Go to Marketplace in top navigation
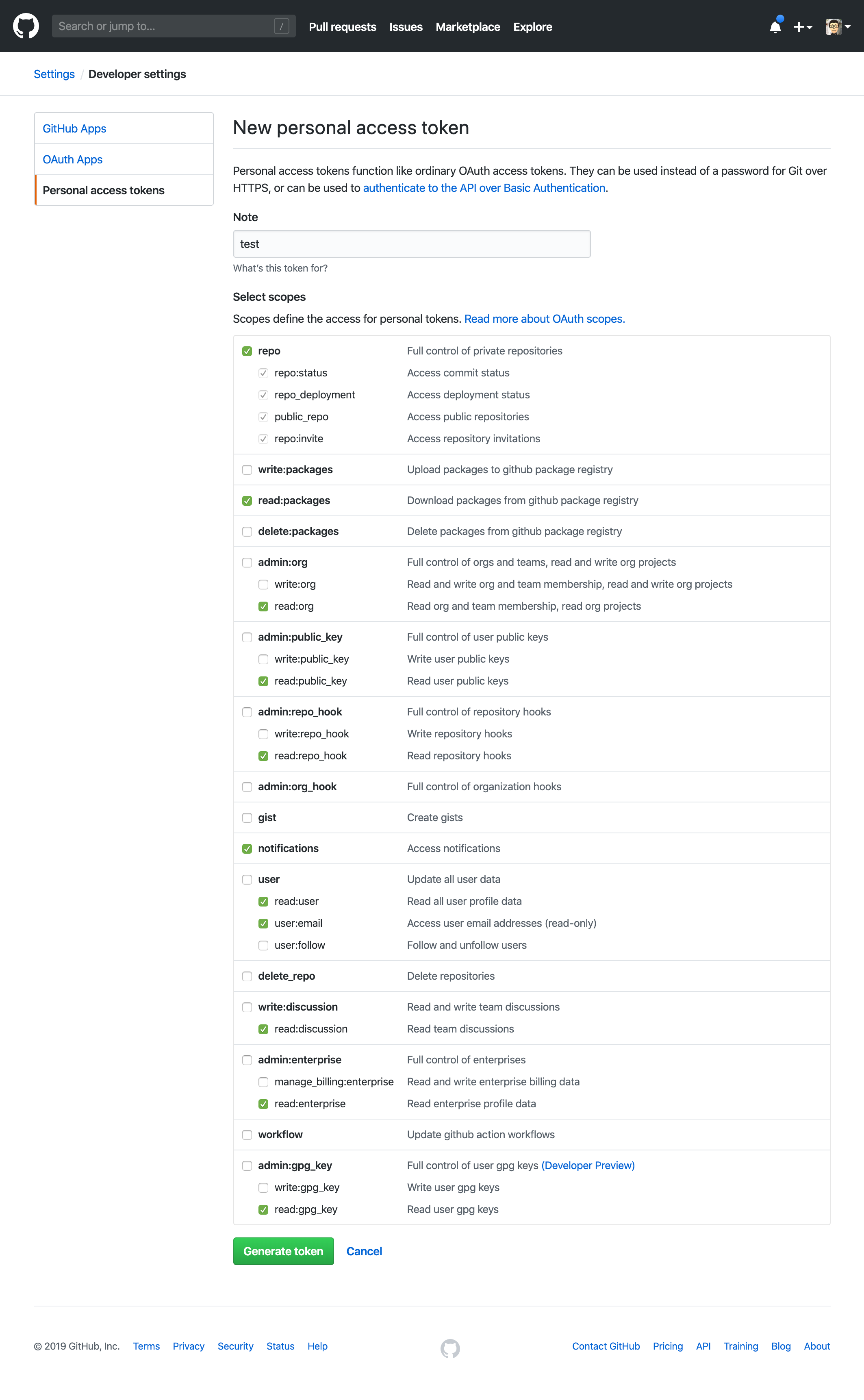Viewport: 864px width, 1400px height. [x=467, y=27]
